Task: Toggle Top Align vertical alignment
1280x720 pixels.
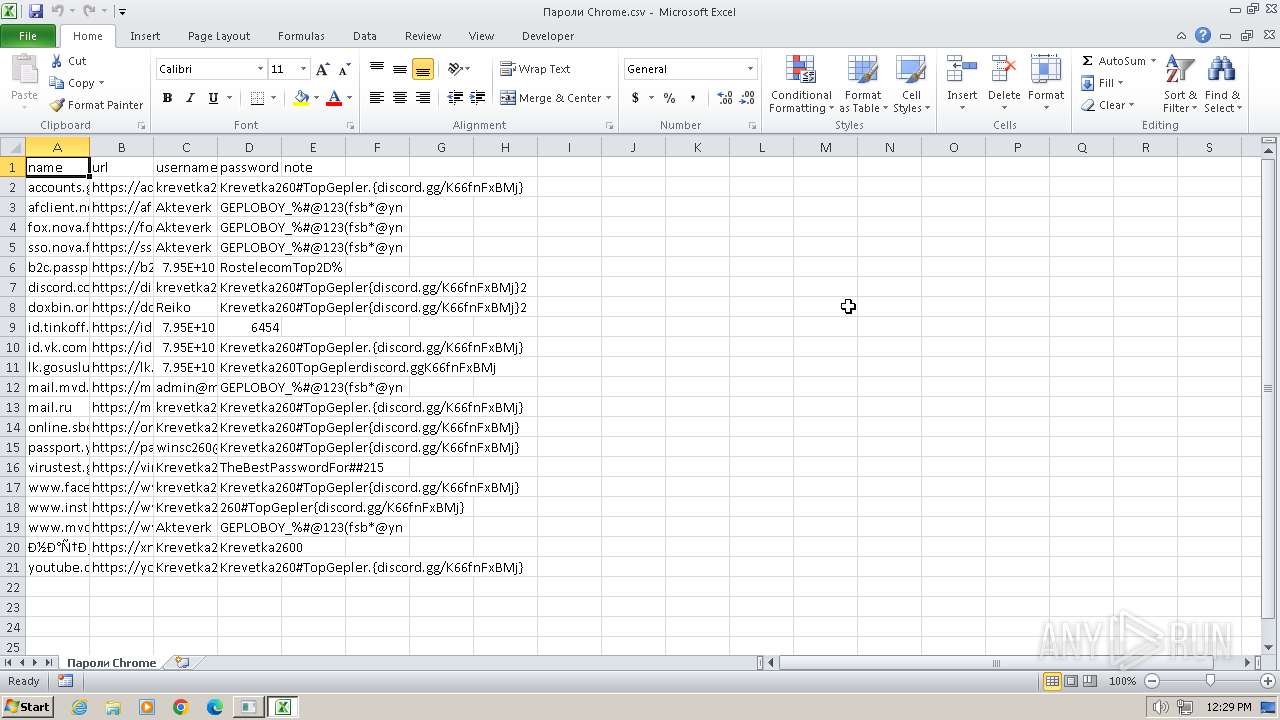Action: (376, 69)
